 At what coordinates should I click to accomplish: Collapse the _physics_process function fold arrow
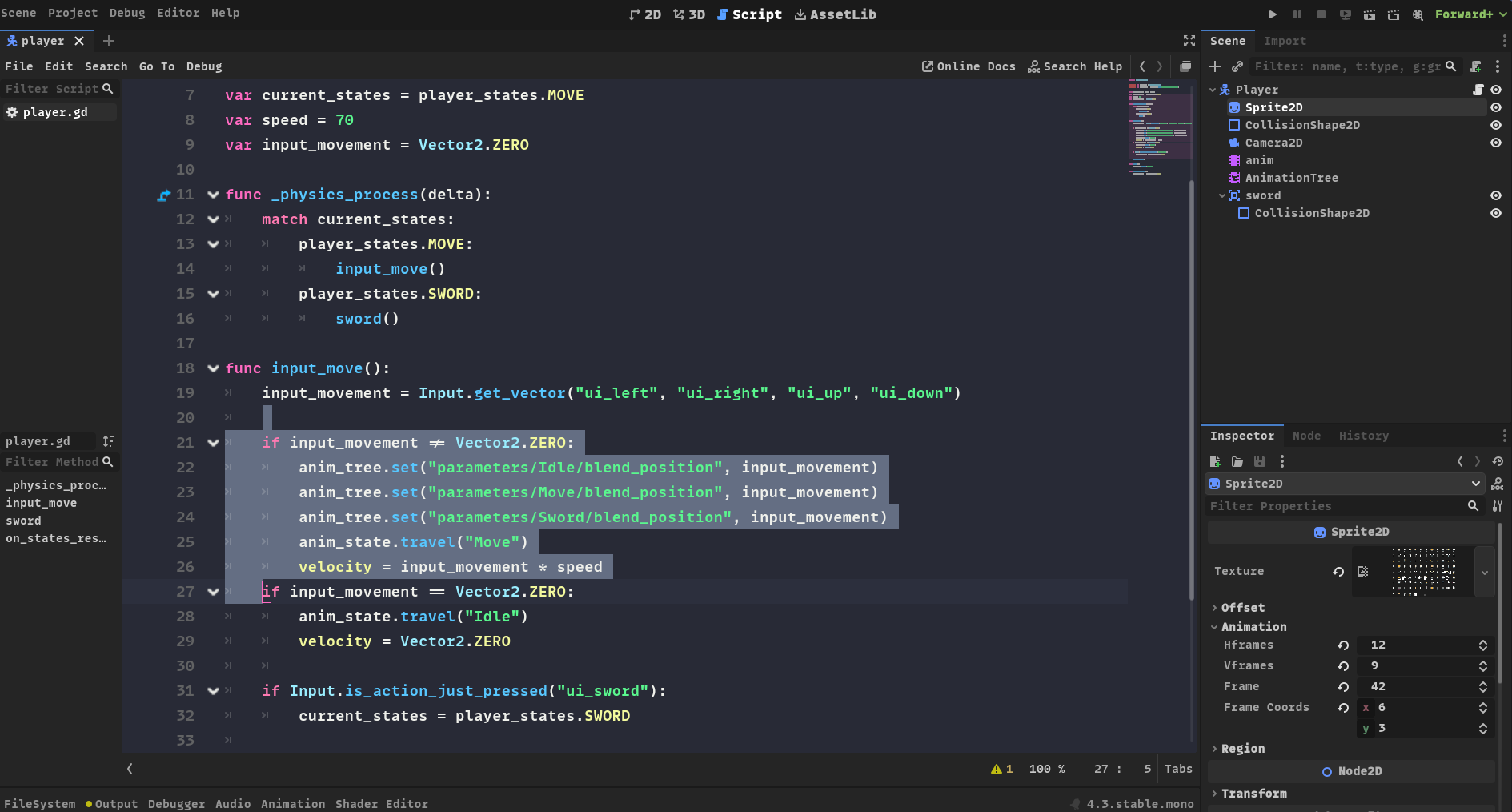point(213,195)
